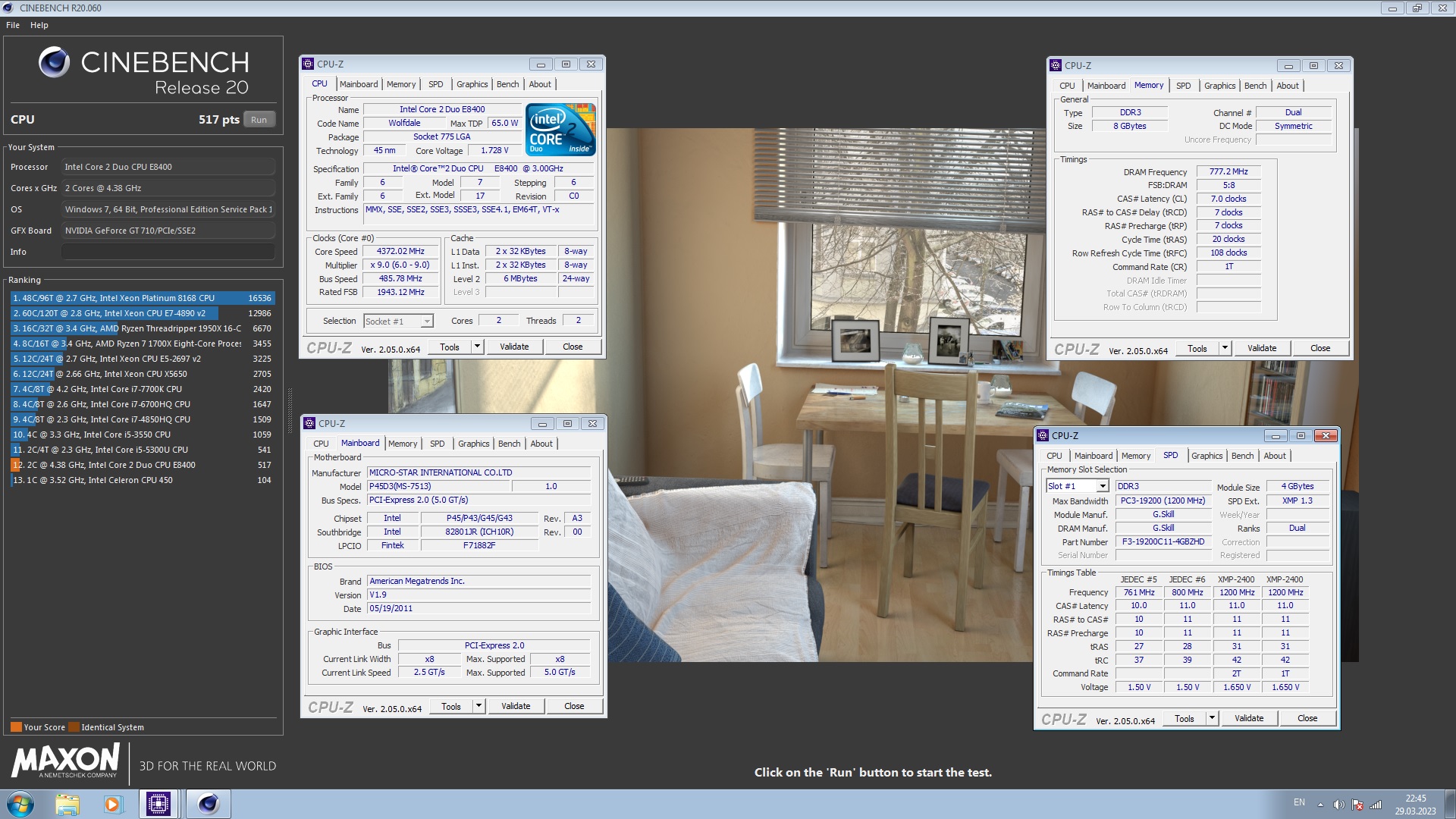Viewport: 1456px width, 819px height.
Task: Open Windows Explorer from taskbar
Action: 67,804
